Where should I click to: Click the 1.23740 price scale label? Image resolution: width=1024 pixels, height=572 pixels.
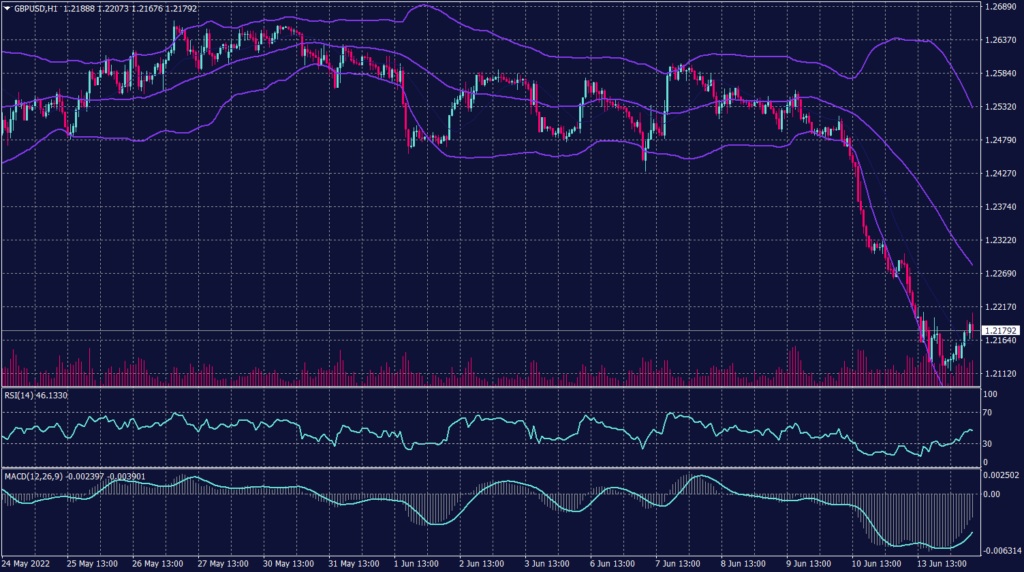(1000, 207)
